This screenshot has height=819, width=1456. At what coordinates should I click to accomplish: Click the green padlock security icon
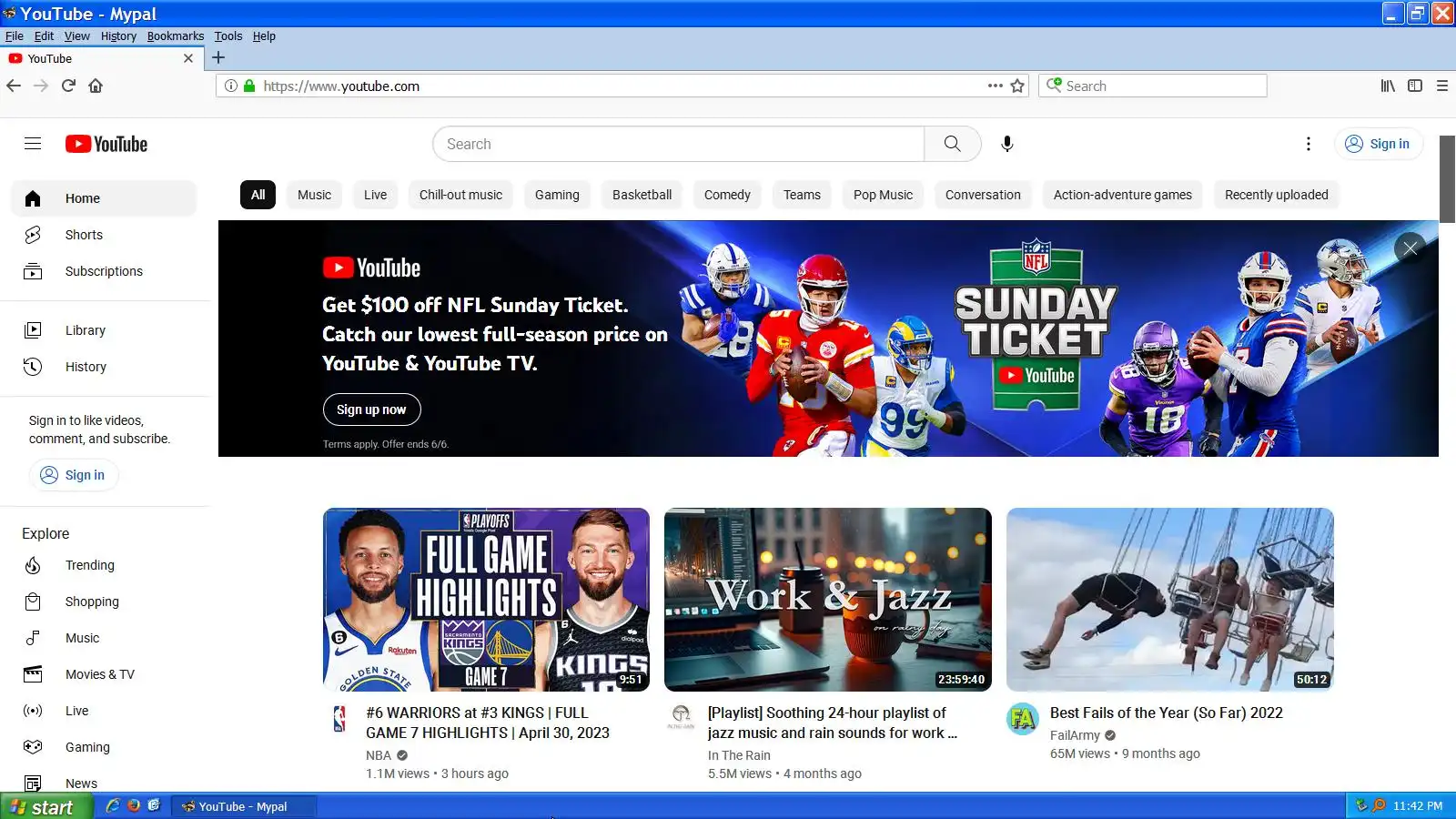(x=248, y=86)
